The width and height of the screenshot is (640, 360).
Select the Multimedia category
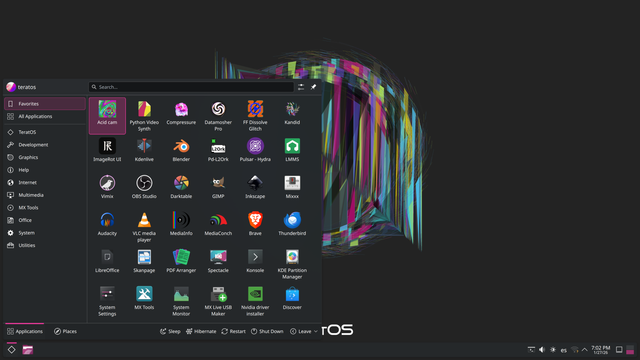click(45, 195)
